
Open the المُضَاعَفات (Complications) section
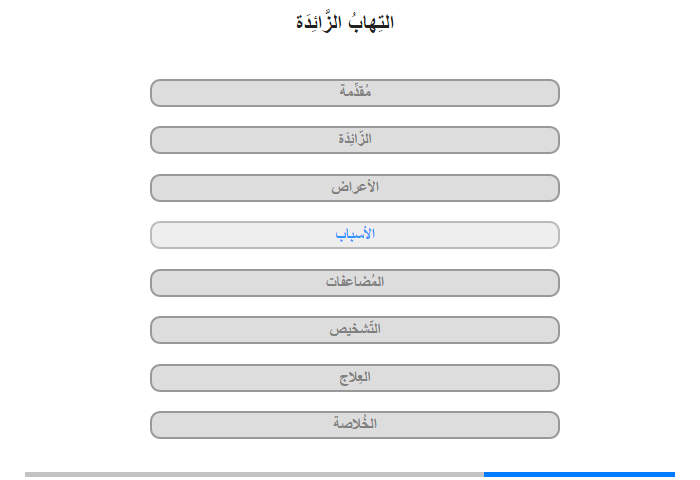click(x=355, y=283)
